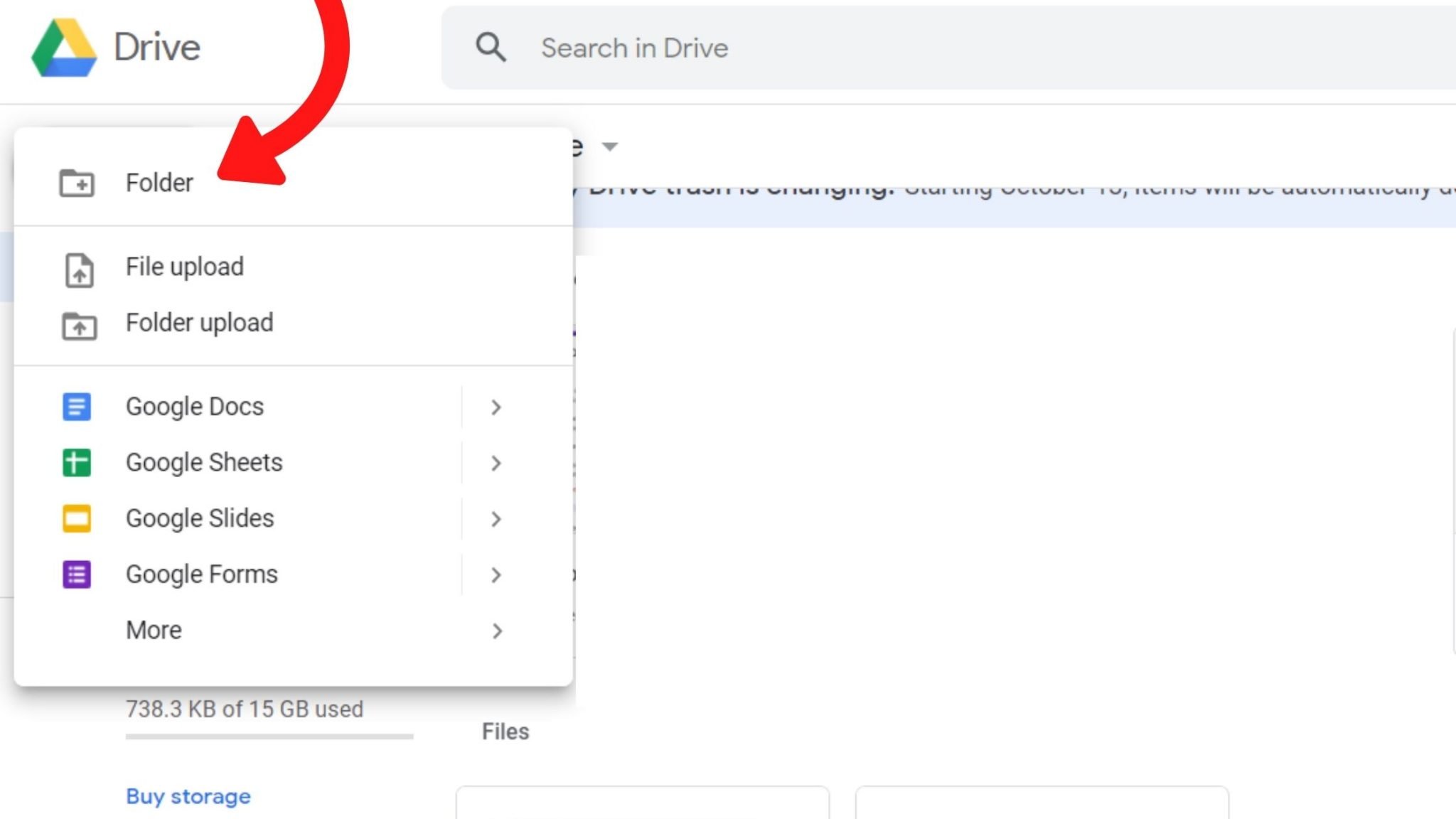Image resolution: width=1456 pixels, height=819 pixels.
Task: Click the File upload icon
Action: [x=79, y=270]
